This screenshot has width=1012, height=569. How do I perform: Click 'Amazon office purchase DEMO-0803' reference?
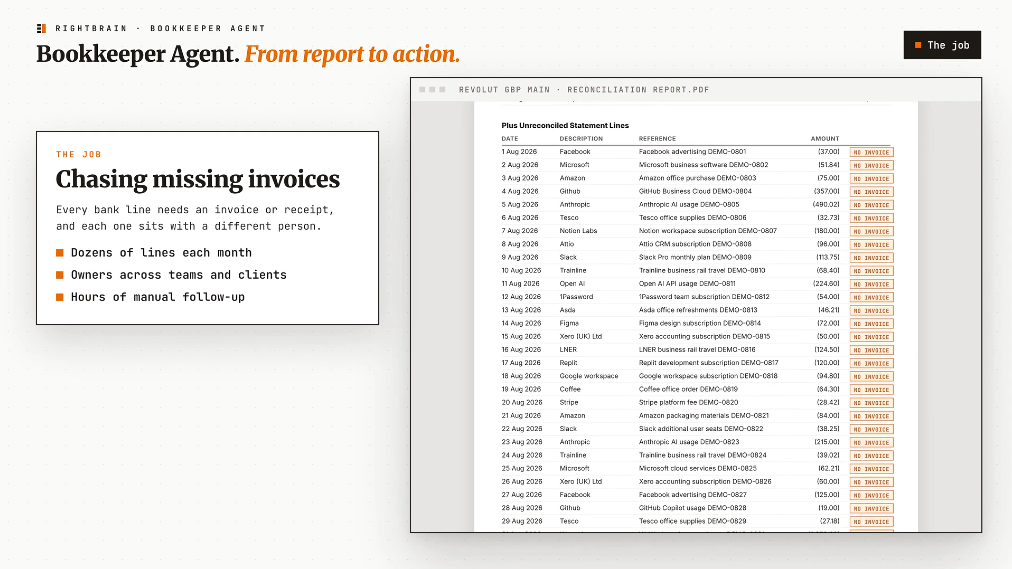click(x=698, y=178)
